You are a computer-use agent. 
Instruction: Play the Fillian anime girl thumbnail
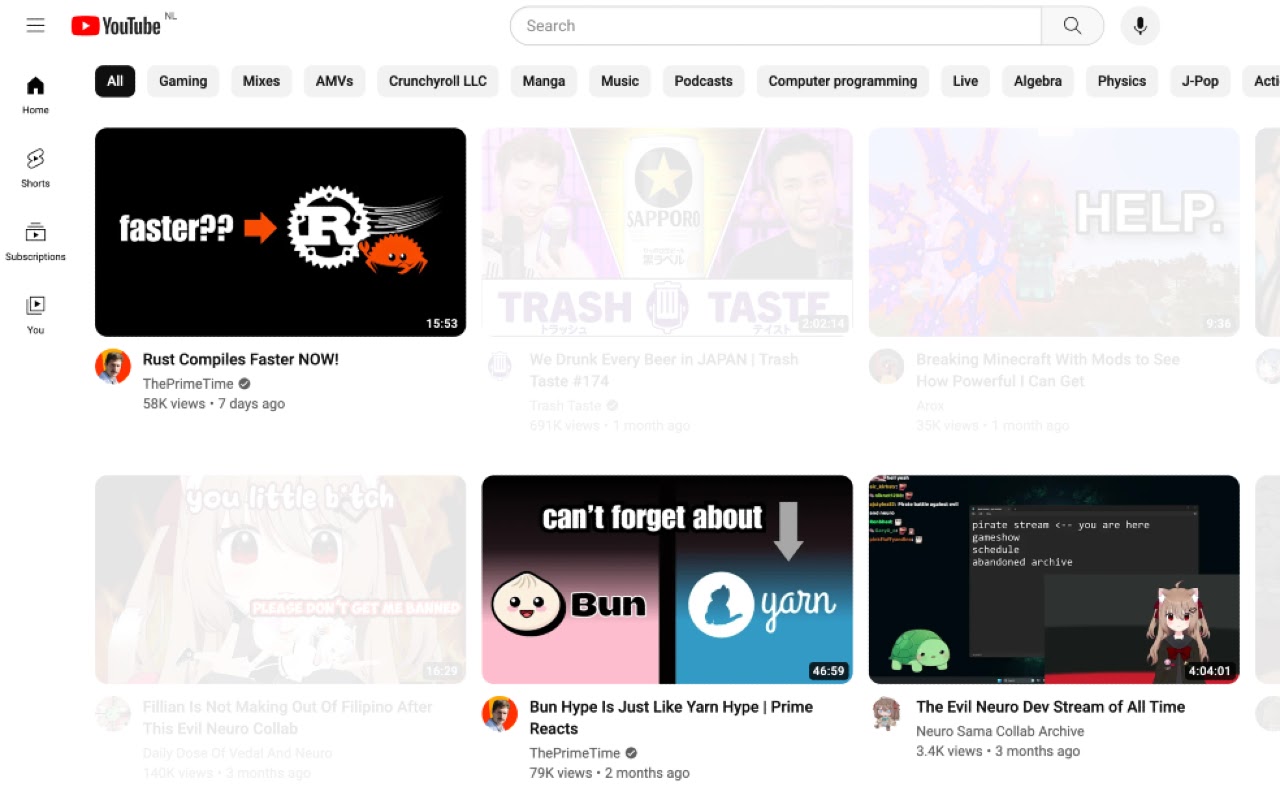tap(280, 579)
